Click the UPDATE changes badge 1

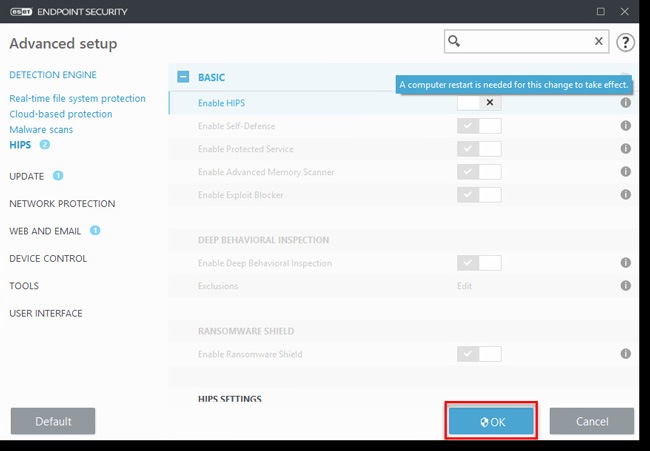pyautogui.click(x=58, y=176)
